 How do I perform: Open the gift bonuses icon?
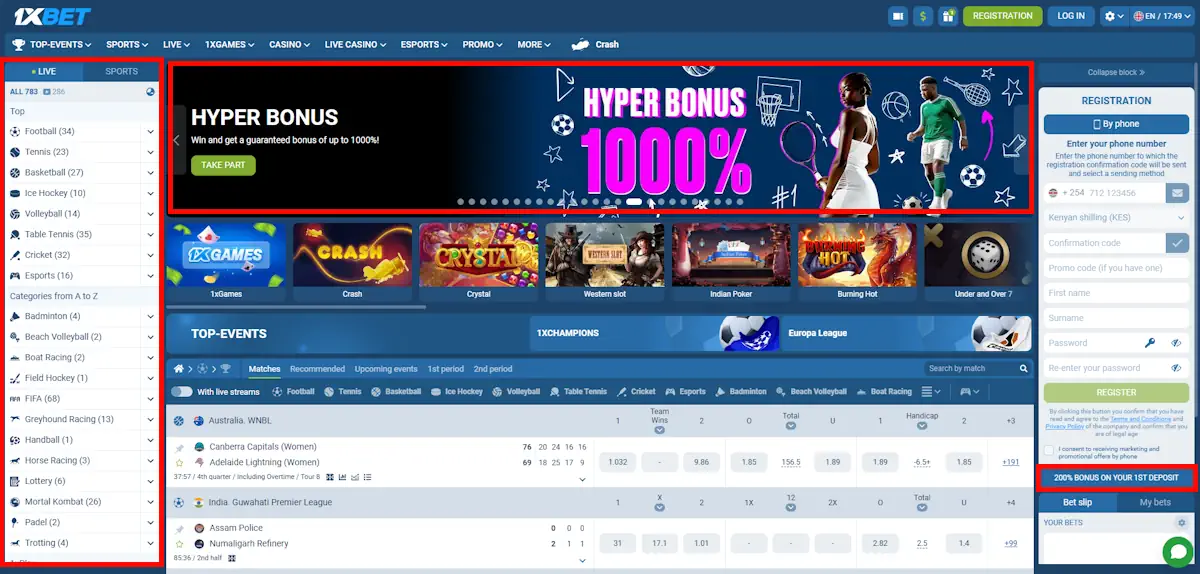click(x=947, y=16)
